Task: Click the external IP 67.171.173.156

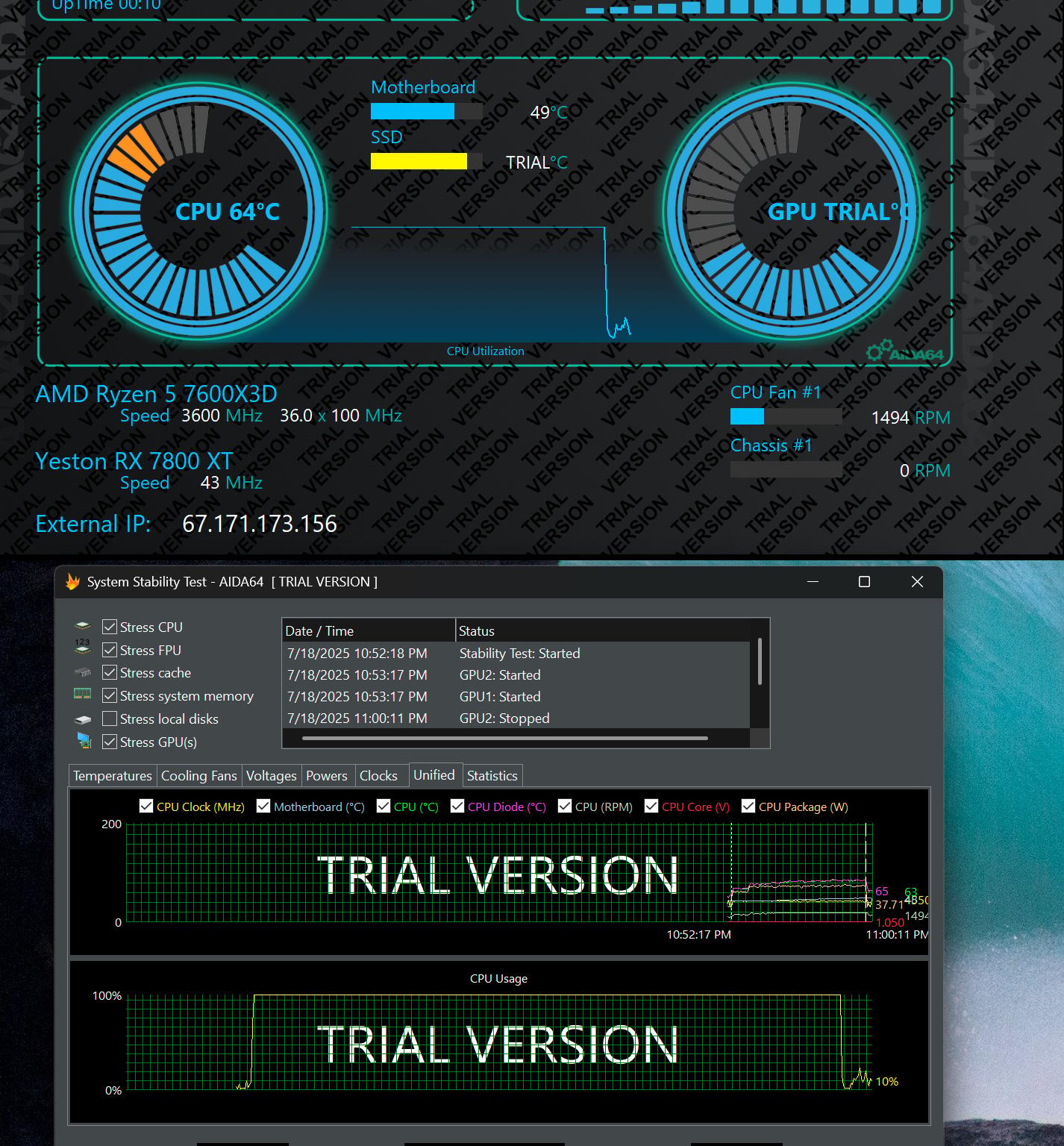Action: pyautogui.click(x=260, y=524)
